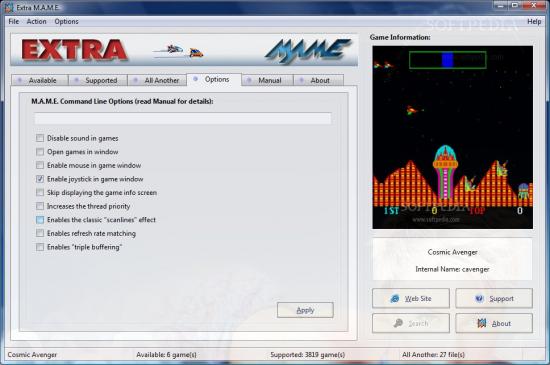
Task: Open the Options menu
Action: point(66,21)
